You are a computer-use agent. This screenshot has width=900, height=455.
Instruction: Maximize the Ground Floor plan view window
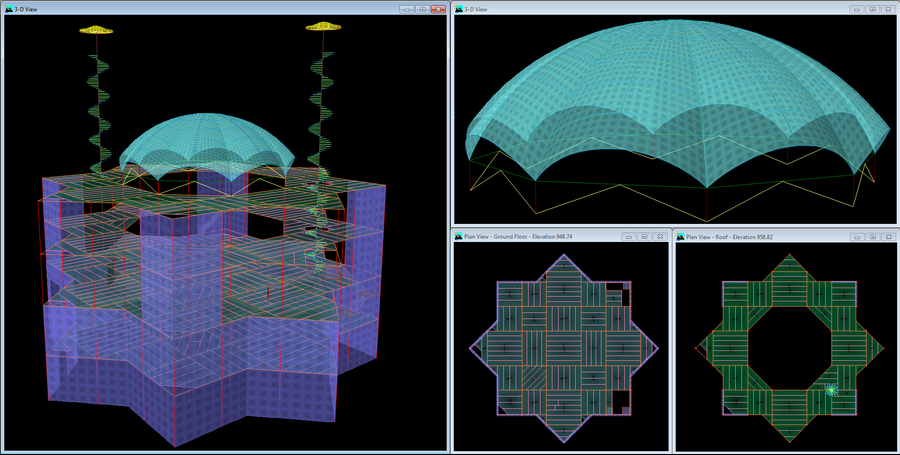click(644, 237)
